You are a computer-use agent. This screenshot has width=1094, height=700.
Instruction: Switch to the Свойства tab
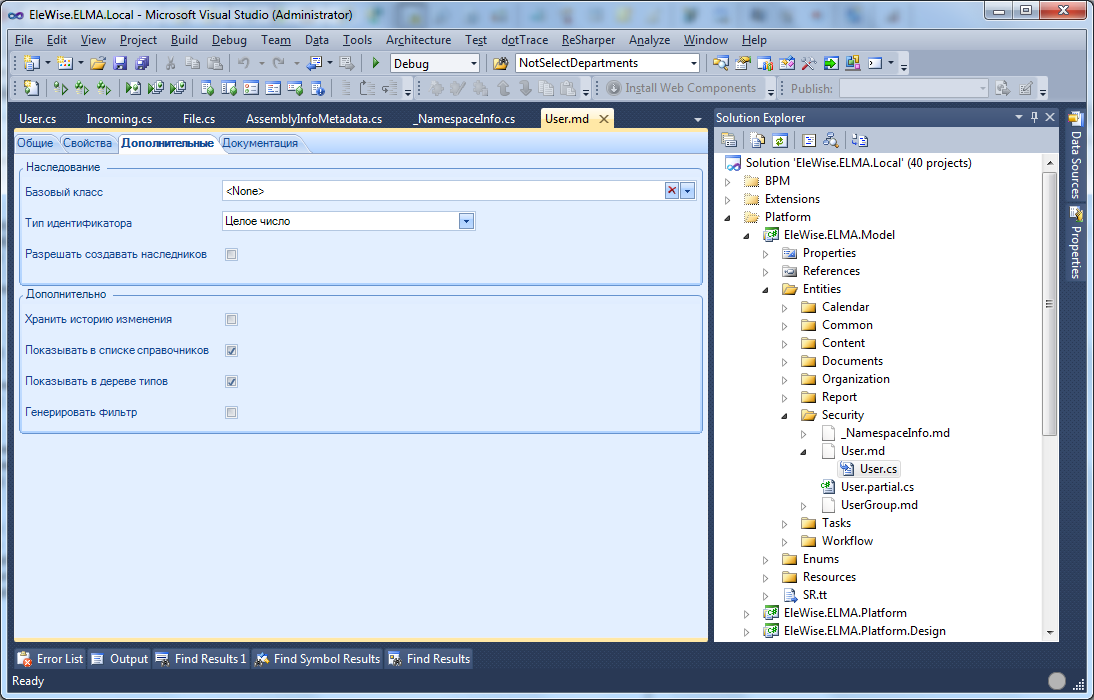point(87,143)
